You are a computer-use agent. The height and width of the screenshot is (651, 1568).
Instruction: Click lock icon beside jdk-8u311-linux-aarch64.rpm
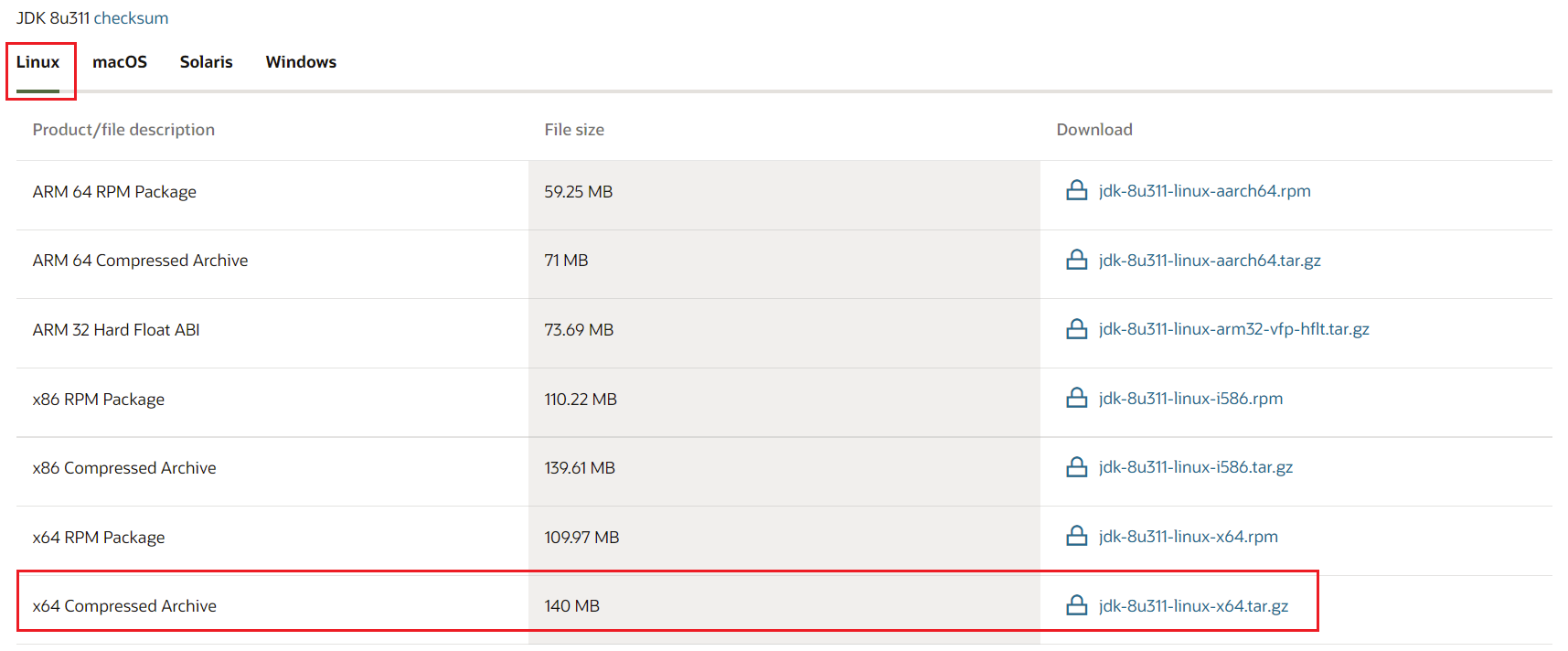(1077, 190)
